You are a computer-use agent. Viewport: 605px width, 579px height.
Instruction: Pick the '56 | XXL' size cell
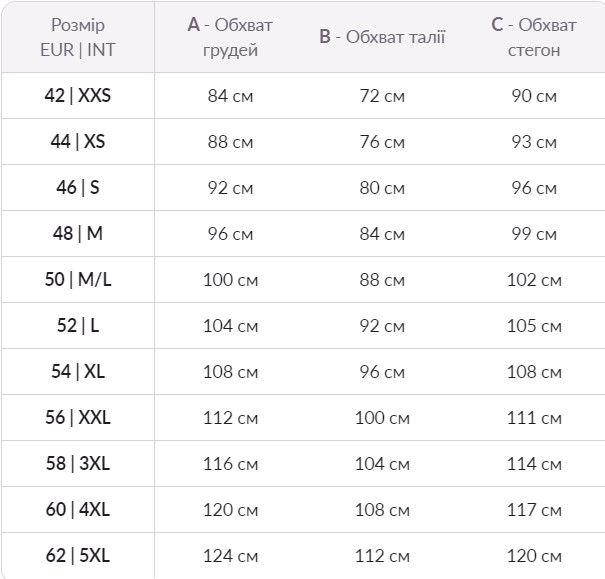click(78, 417)
